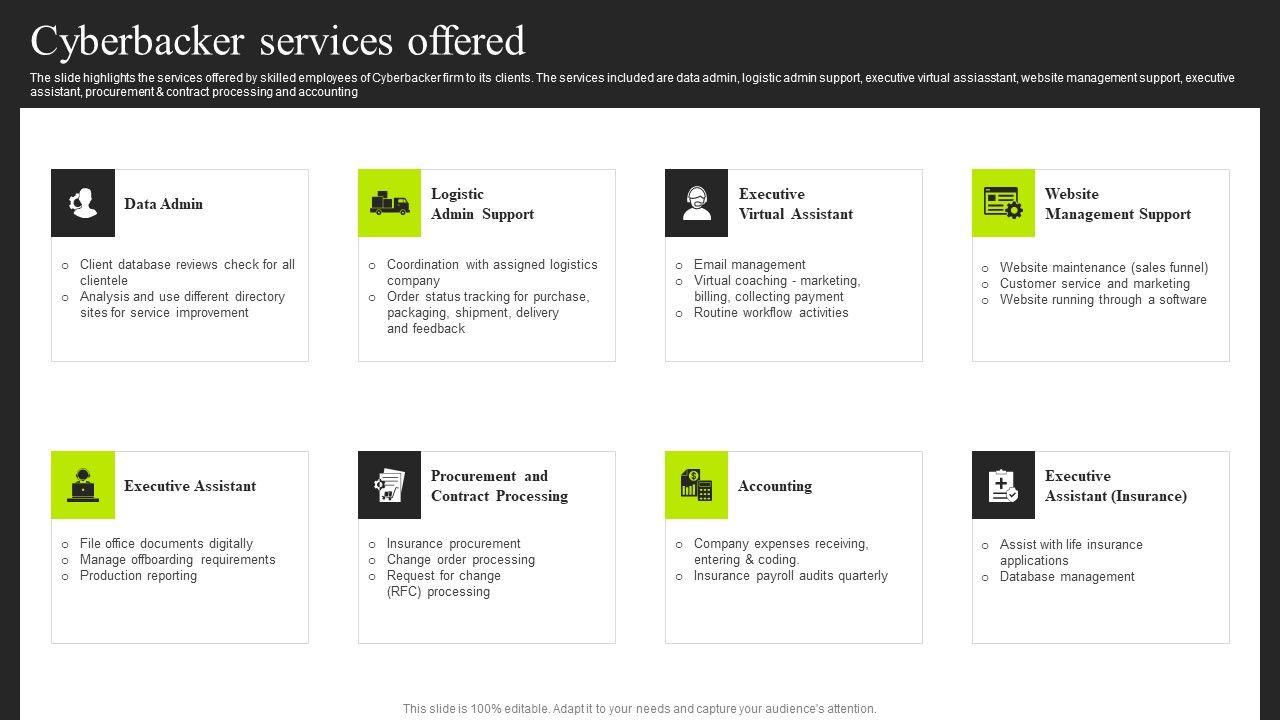Viewport: 1280px width, 720px height.
Task: Select the Website Management Support gear icon
Action: (x=1003, y=203)
